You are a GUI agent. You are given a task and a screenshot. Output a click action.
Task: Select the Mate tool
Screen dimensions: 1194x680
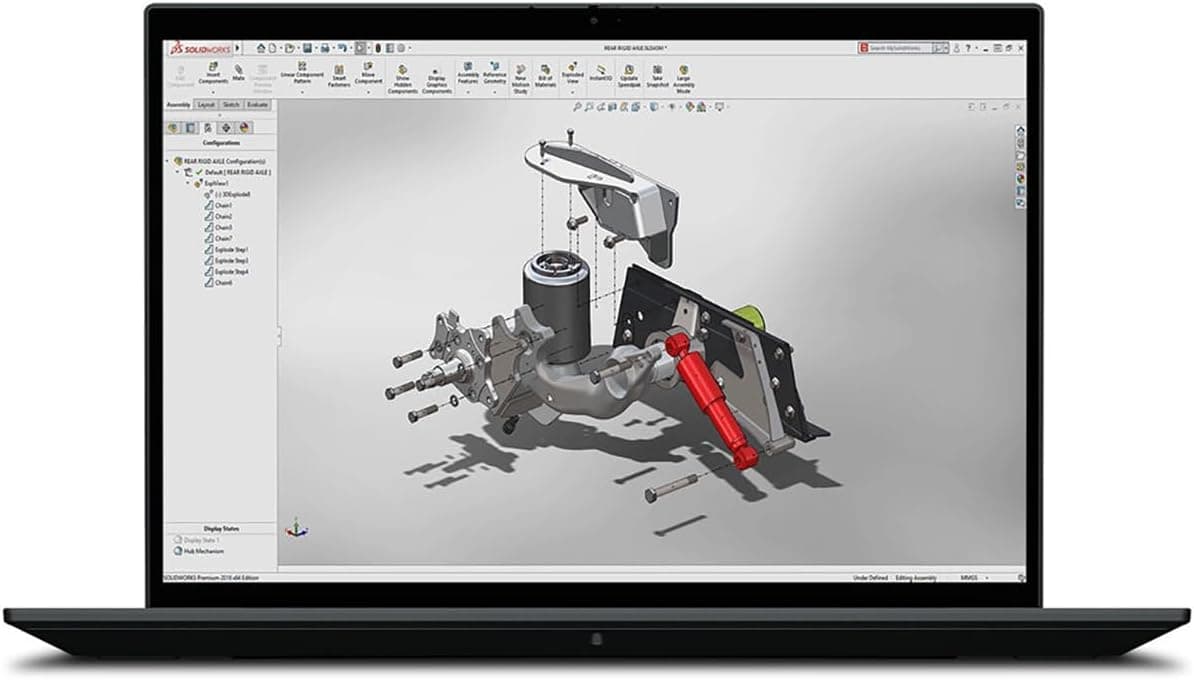pyautogui.click(x=239, y=73)
